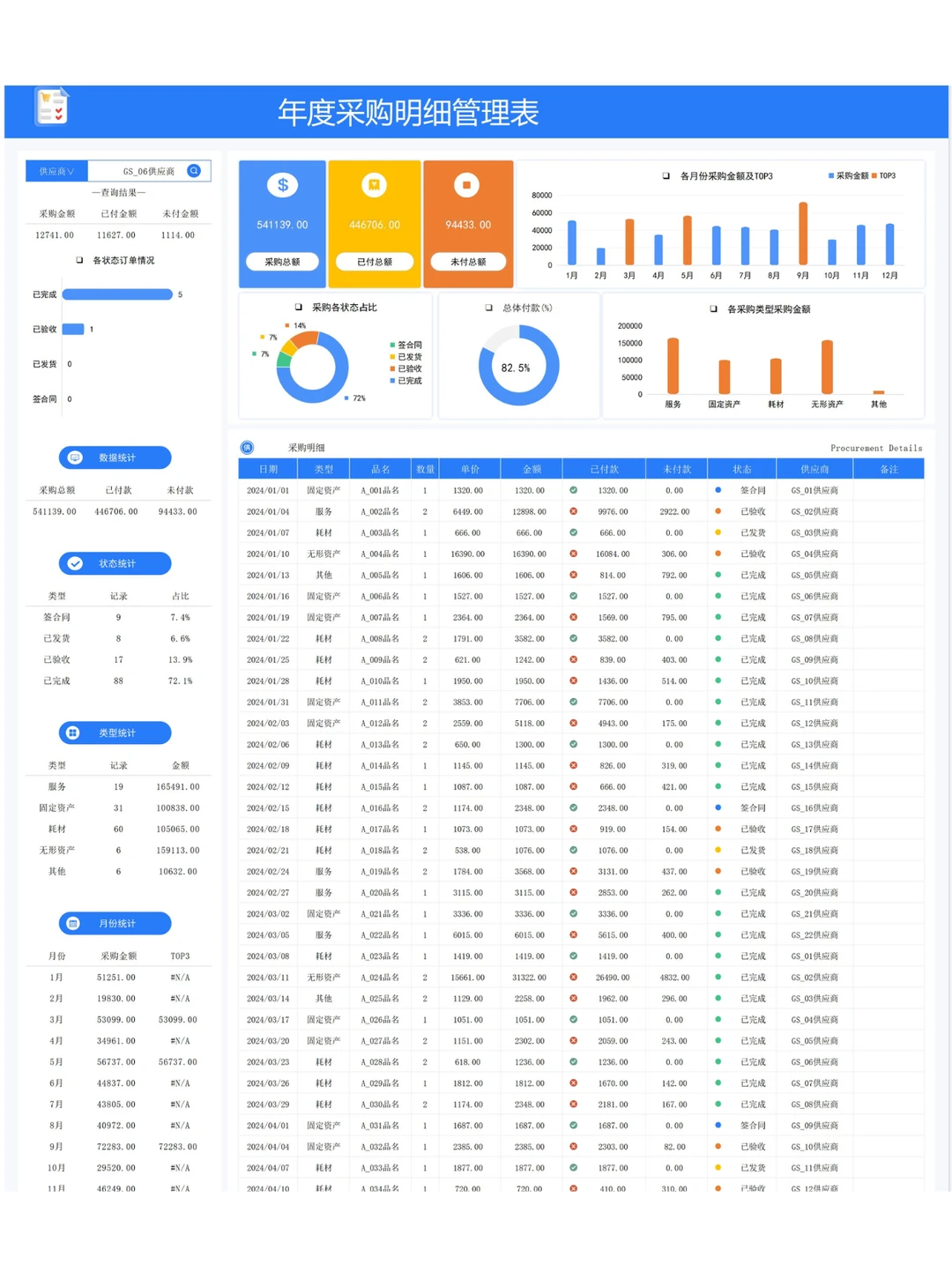
Task: Click the 9月 orange bar in monthly chart
Action: 803,234
